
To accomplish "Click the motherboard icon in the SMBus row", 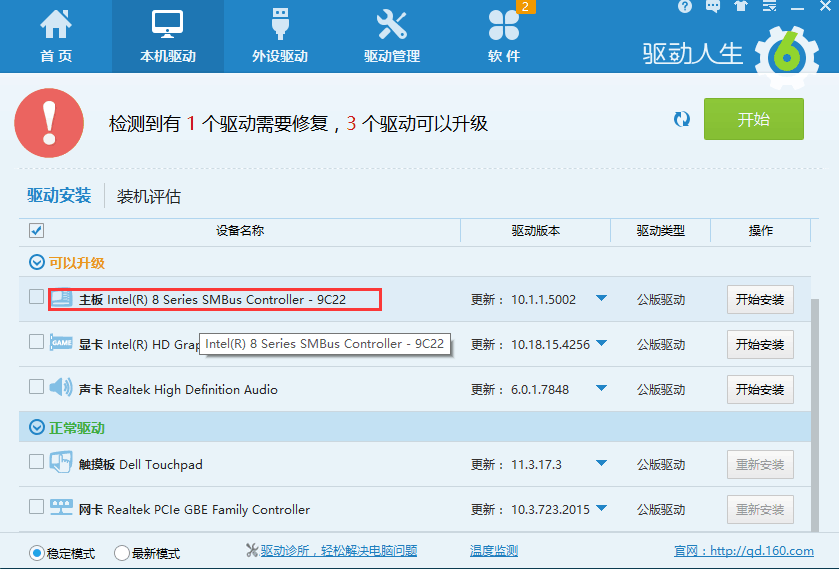I will 62,298.
